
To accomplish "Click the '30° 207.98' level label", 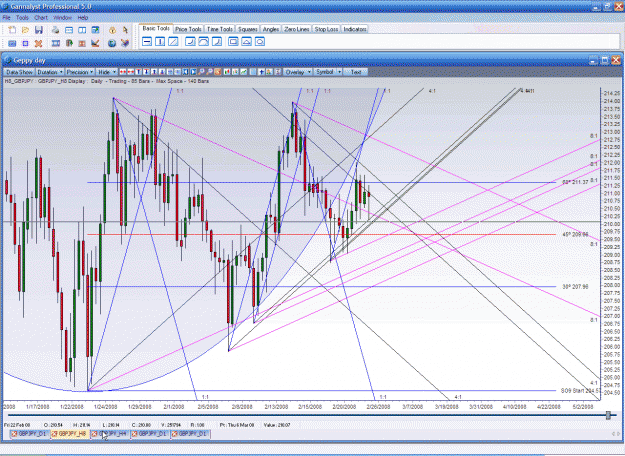I will coord(575,287).
